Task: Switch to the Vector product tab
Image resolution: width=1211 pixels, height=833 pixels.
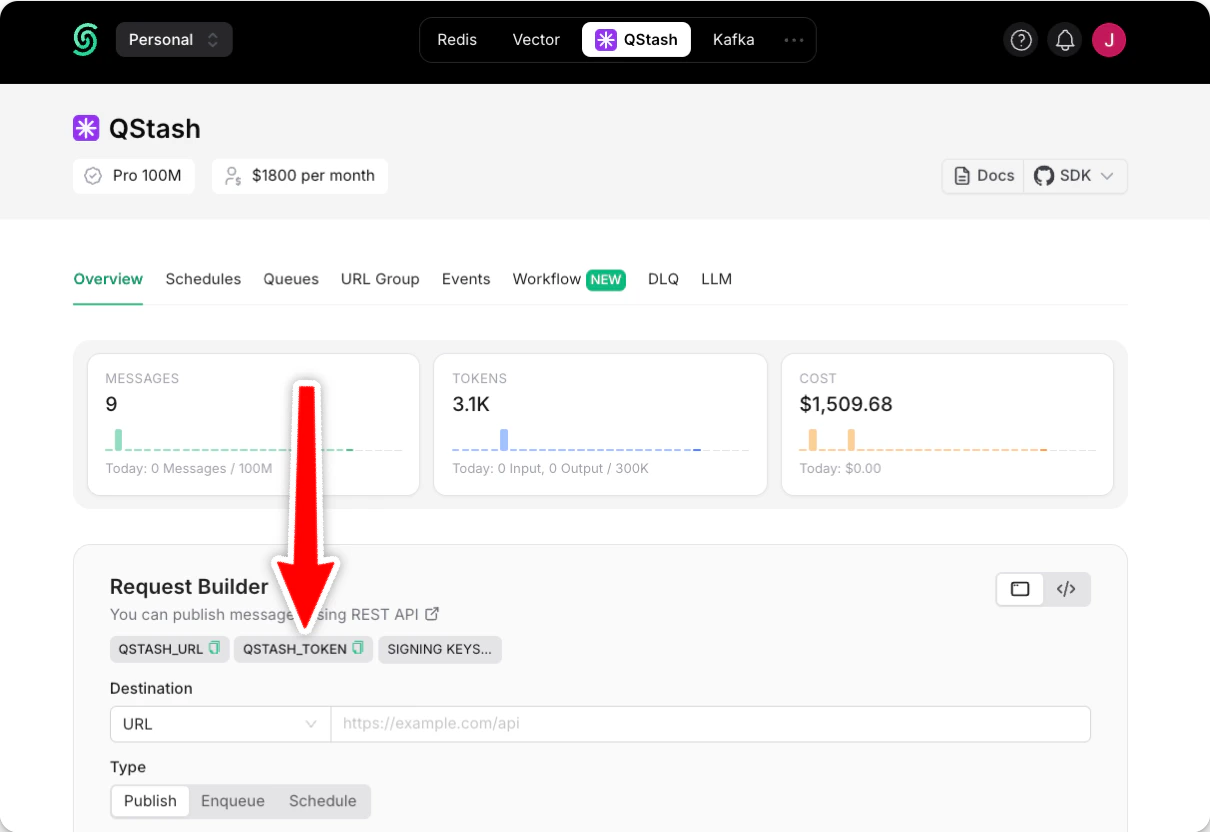Action: (x=536, y=40)
